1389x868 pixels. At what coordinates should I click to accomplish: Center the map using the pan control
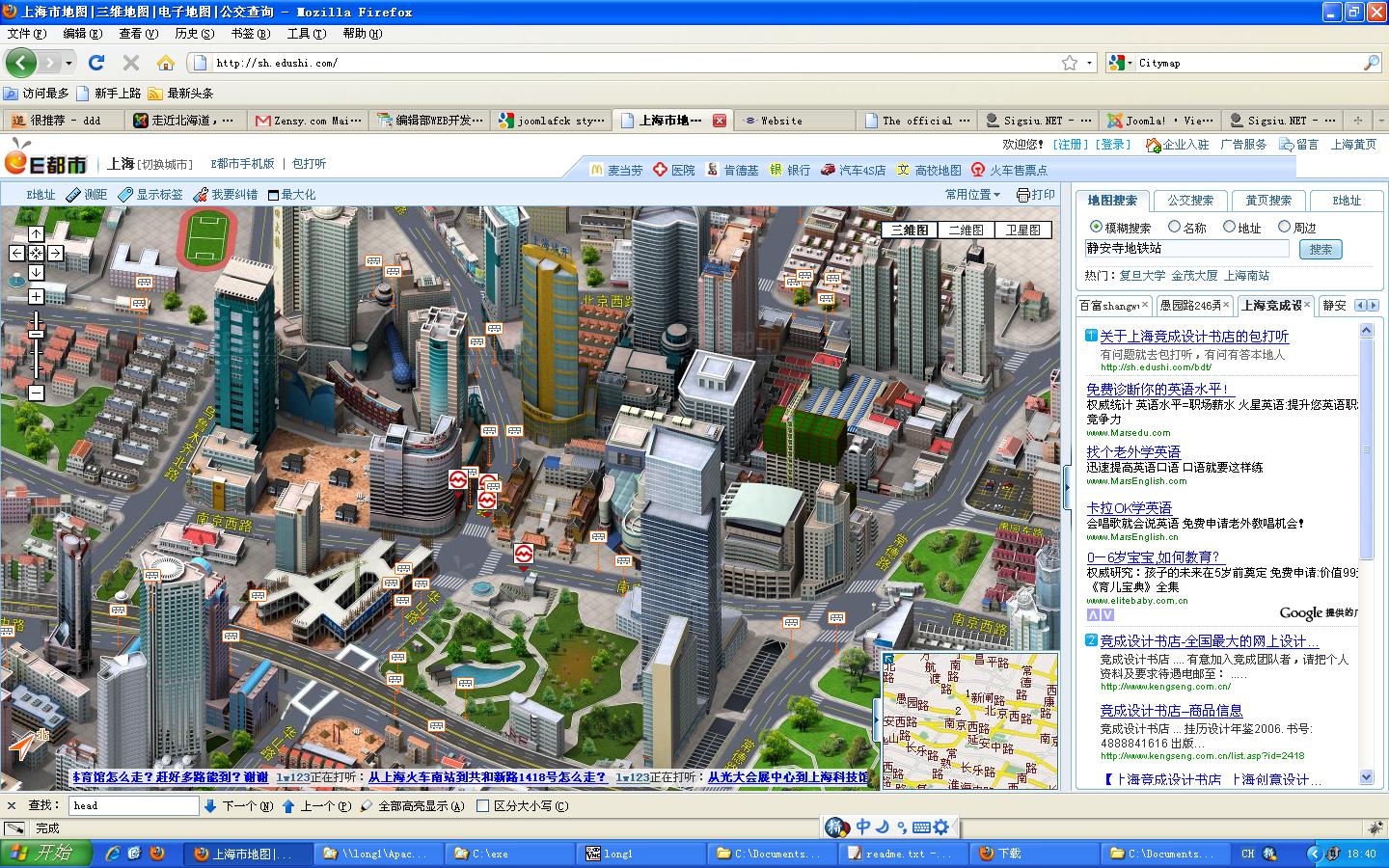(36, 253)
